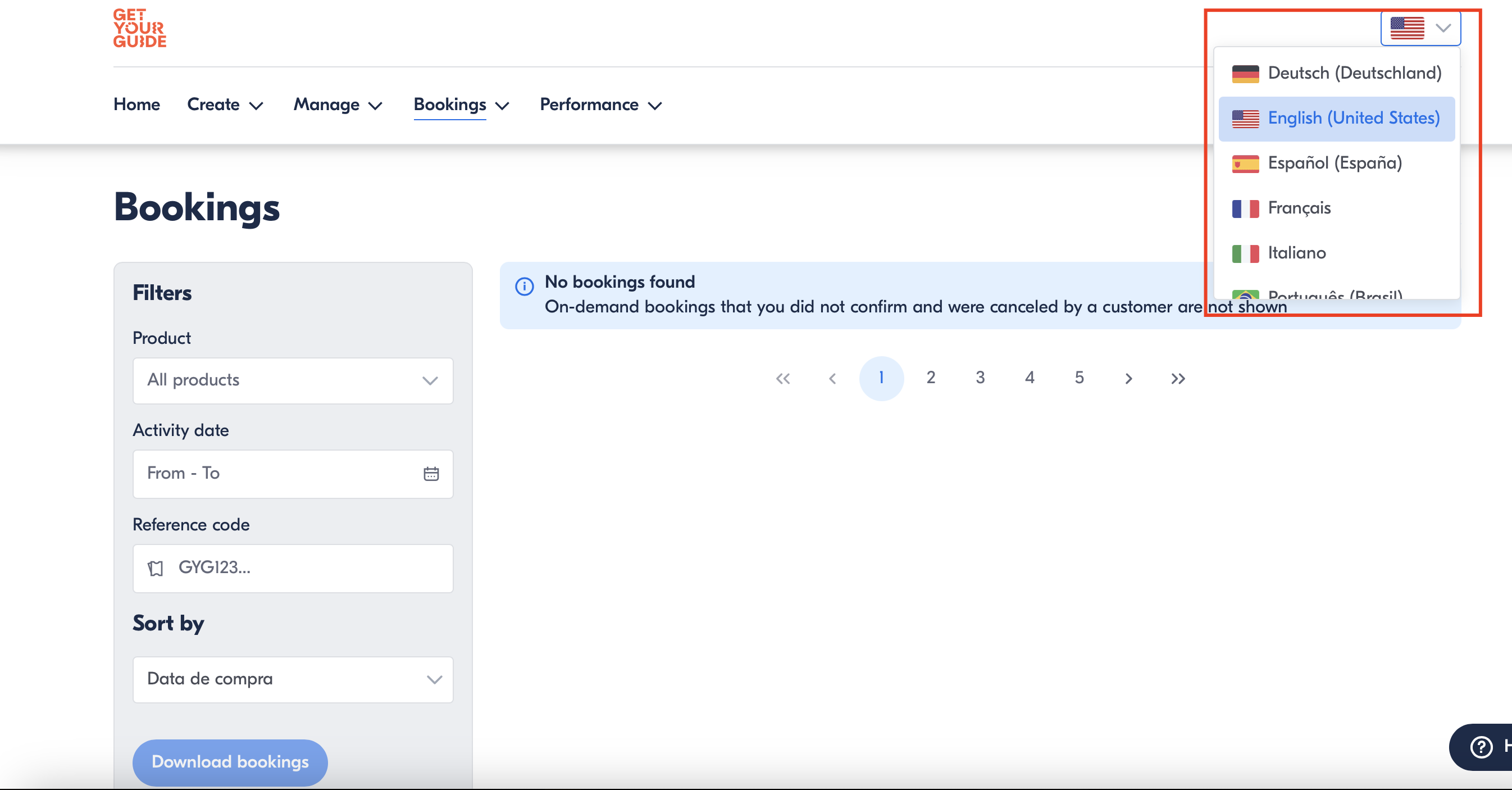Open the Data de compra sort dropdown

tap(293, 679)
